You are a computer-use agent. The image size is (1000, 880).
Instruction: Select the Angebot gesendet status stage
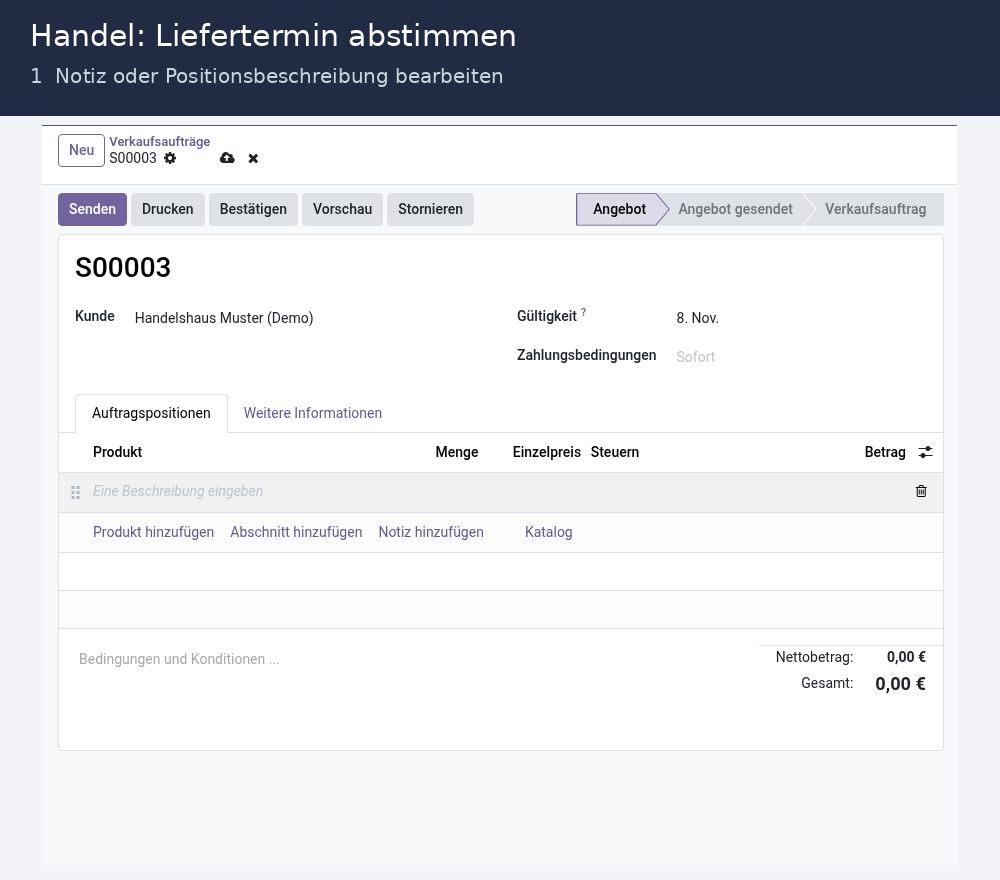[735, 209]
